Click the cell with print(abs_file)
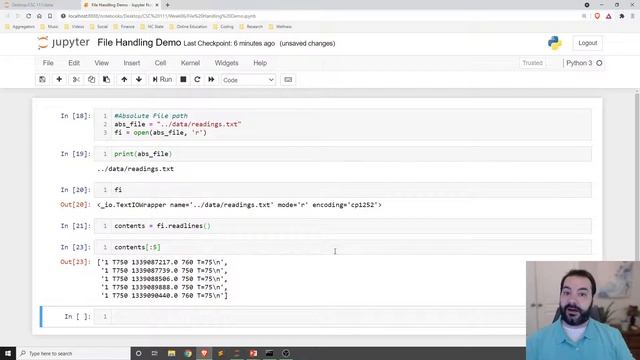The image size is (640, 360). tap(342, 154)
